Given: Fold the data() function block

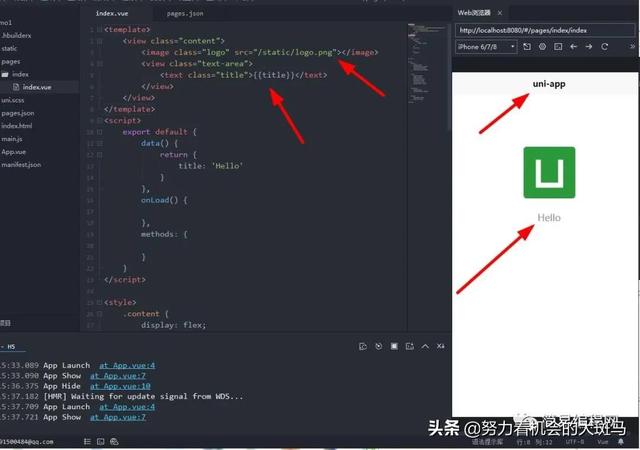Looking at the screenshot, I should tap(99, 143).
